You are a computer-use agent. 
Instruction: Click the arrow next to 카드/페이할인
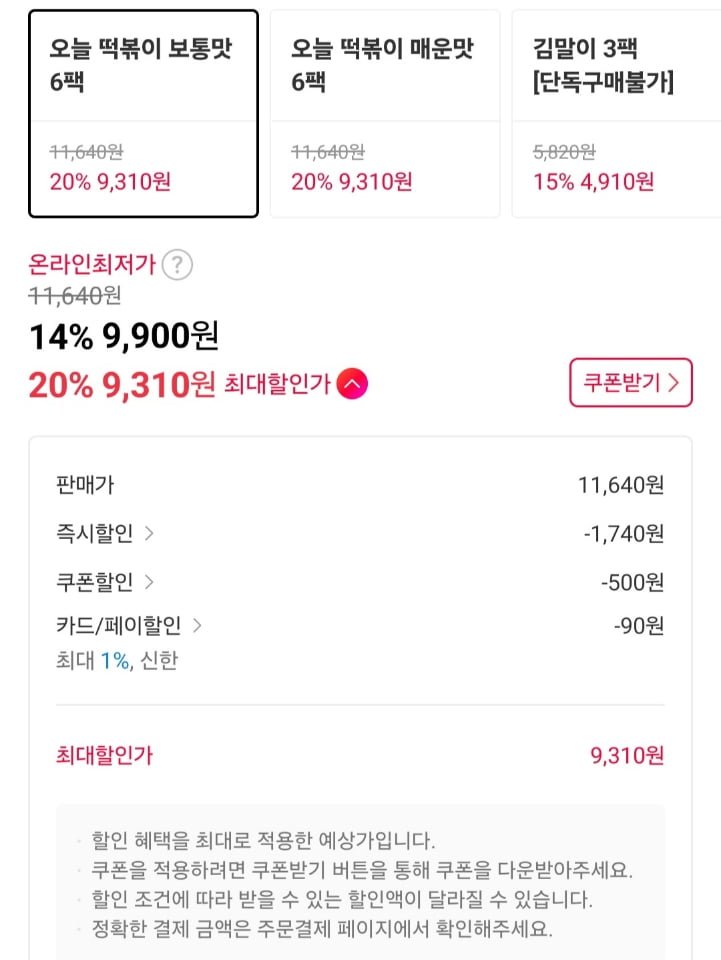(x=197, y=626)
